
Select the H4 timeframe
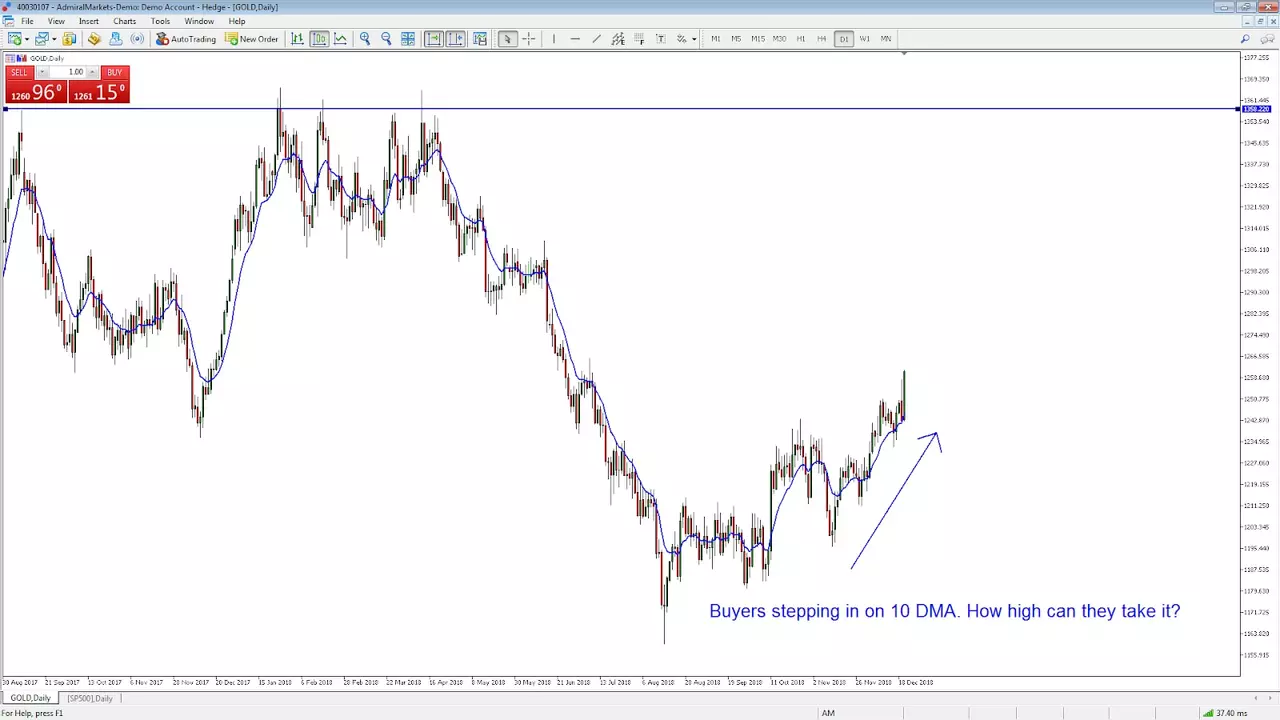coord(822,39)
